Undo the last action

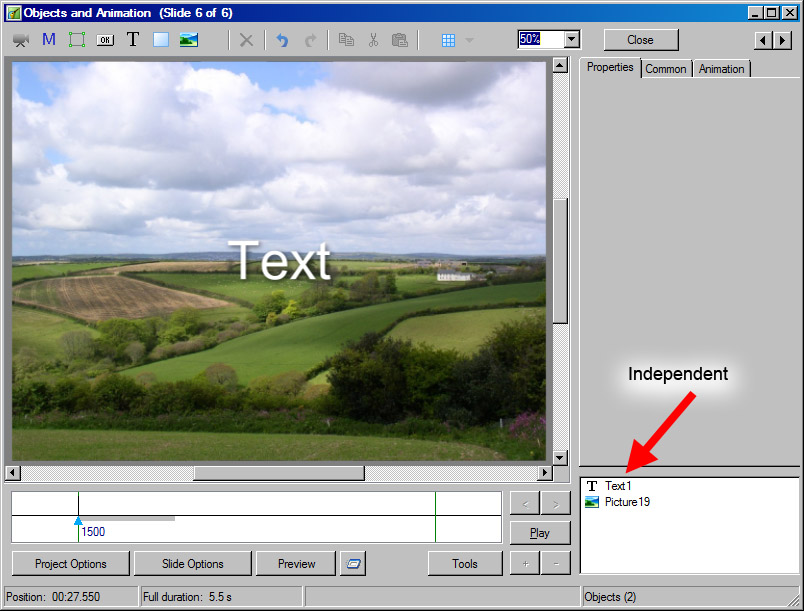pos(282,40)
